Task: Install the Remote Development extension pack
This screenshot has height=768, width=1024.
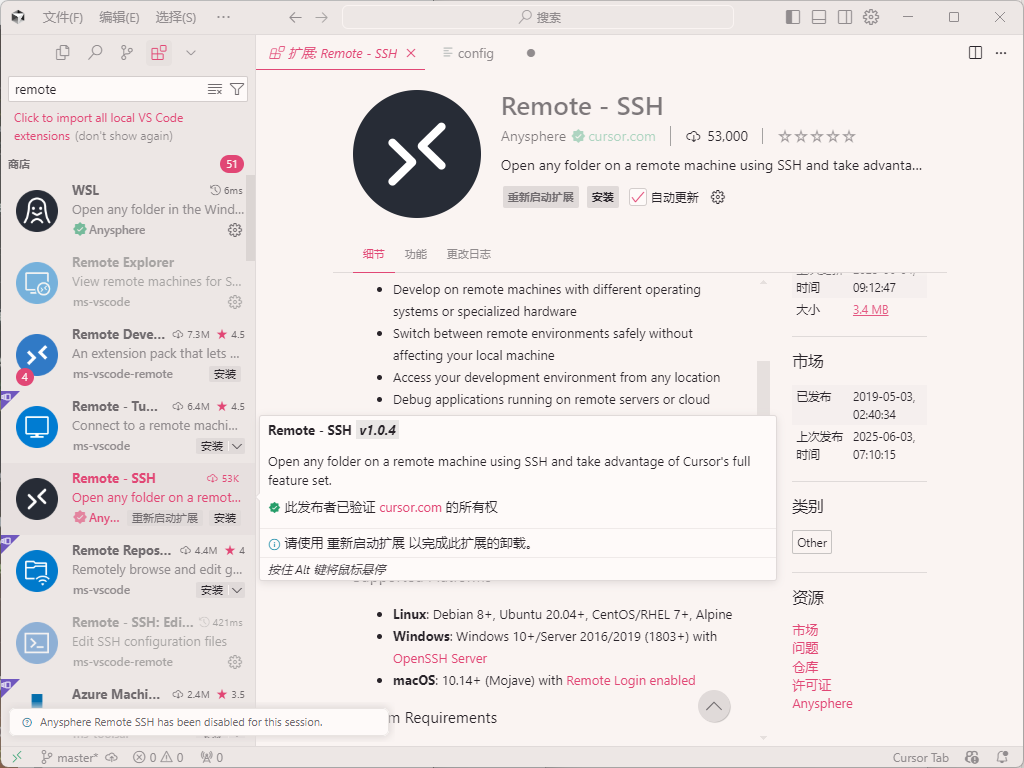Action: [225, 374]
